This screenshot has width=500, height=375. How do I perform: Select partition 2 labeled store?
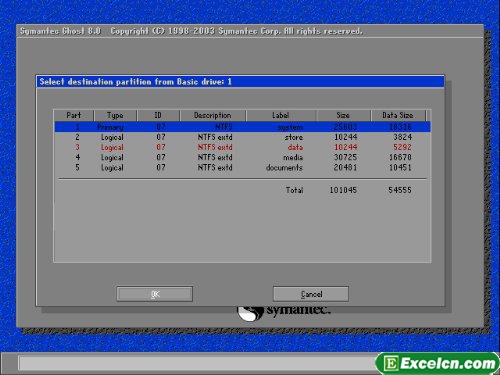click(x=242, y=137)
